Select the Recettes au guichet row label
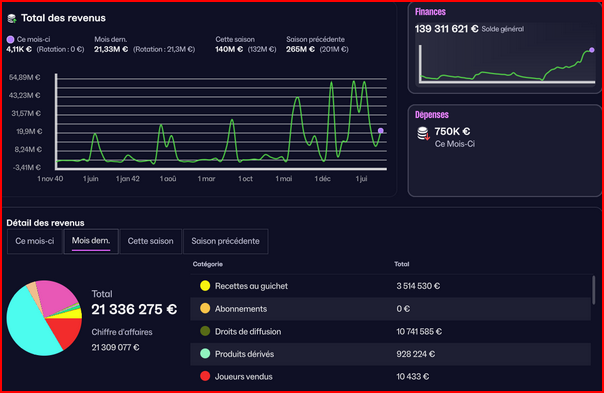The width and height of the screenshot is (604, 393). 251,286
